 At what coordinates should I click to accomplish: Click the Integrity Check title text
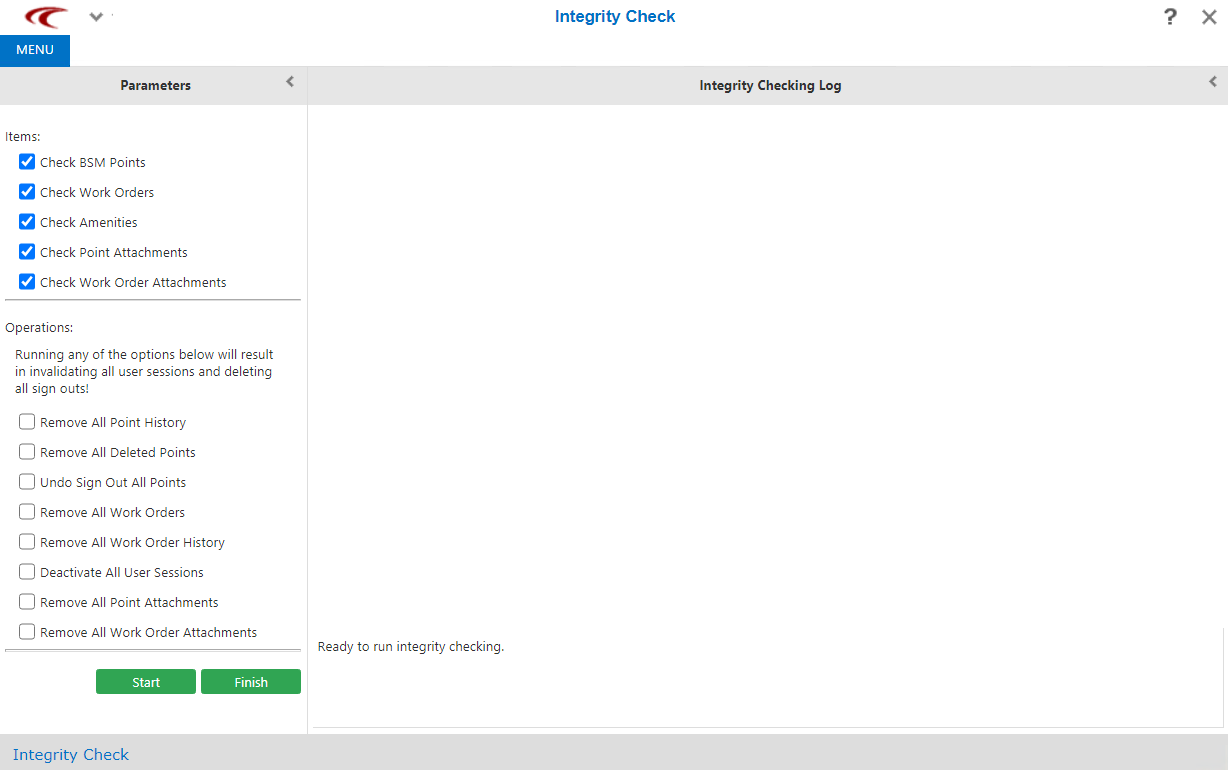tap(614, 16)
